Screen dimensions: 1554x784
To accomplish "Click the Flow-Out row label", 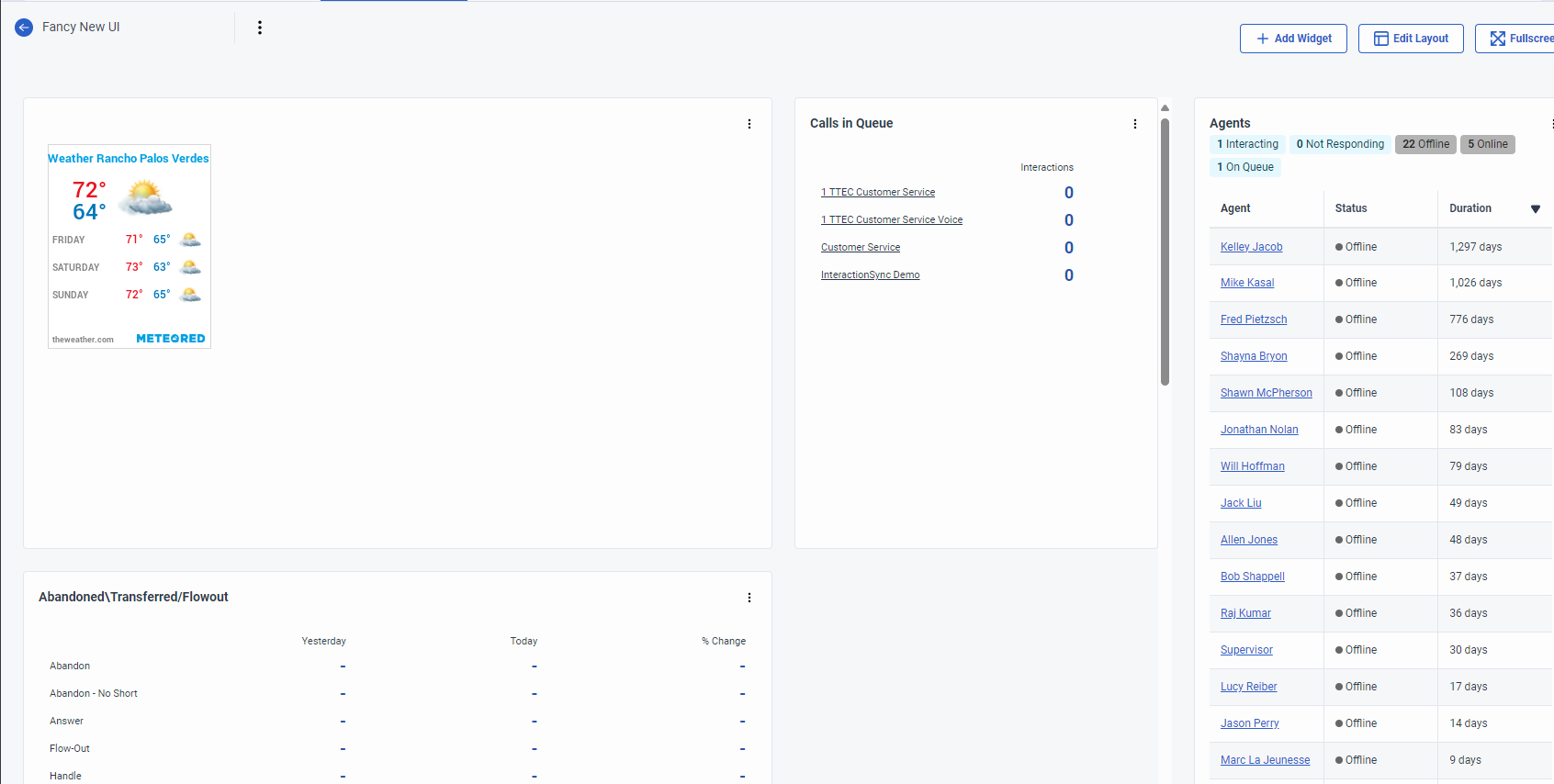I will (x=70, y=749).
